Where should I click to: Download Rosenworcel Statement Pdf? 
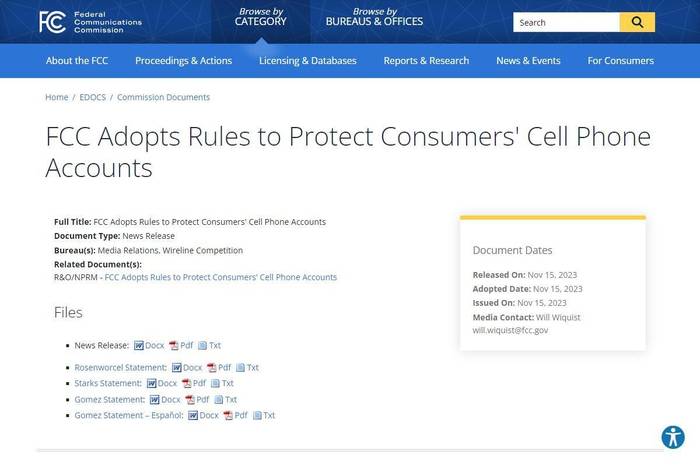[x=219, y=367]
